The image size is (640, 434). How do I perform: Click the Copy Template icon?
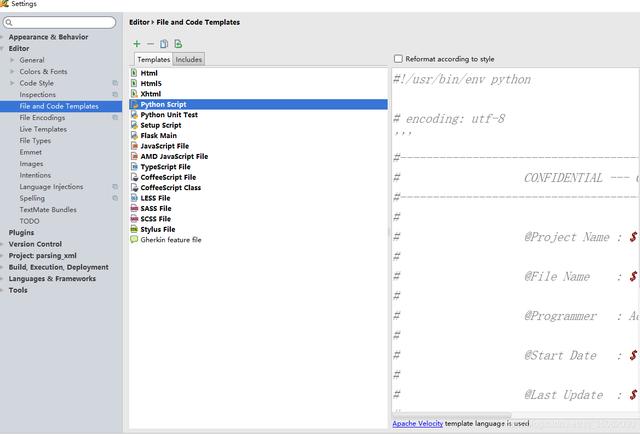(x=164, y=44)
